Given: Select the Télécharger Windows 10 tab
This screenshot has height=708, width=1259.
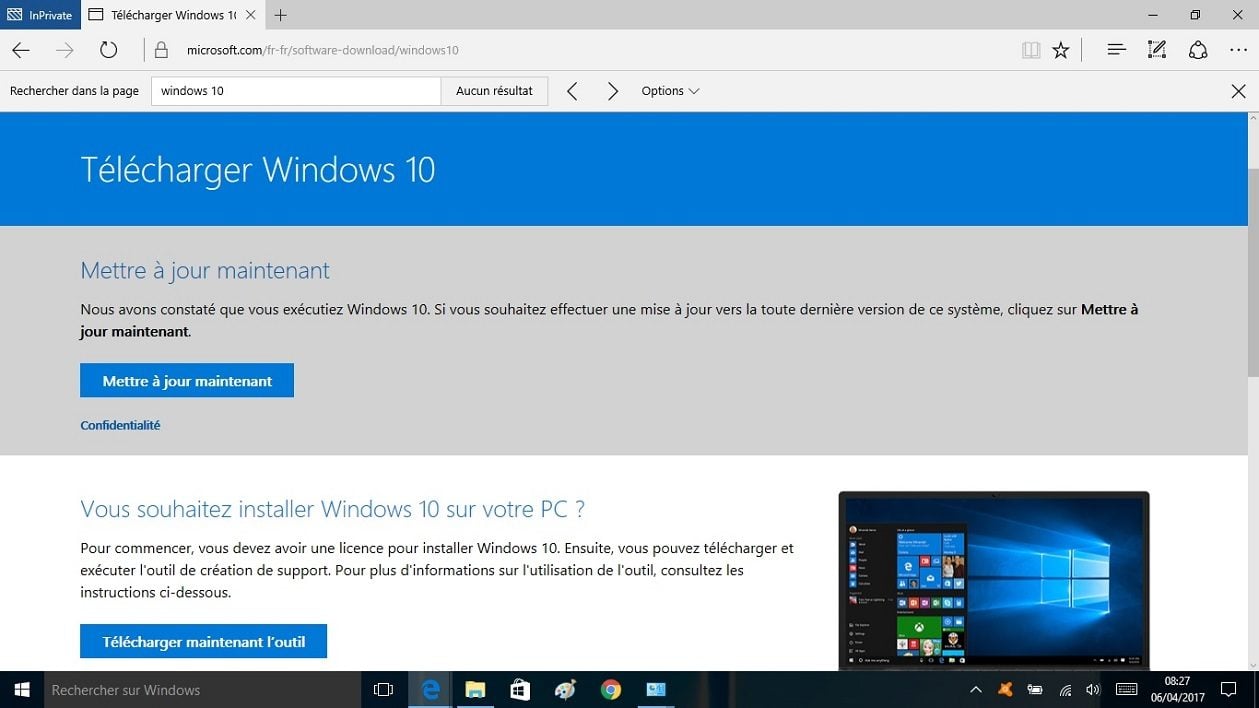Looking at the screenshot, I should pos(165,15).
